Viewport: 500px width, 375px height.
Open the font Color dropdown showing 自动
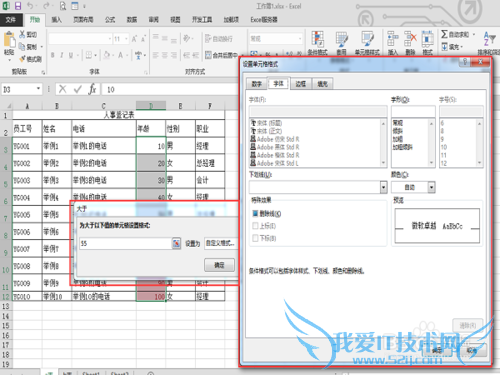click(431, 187)
